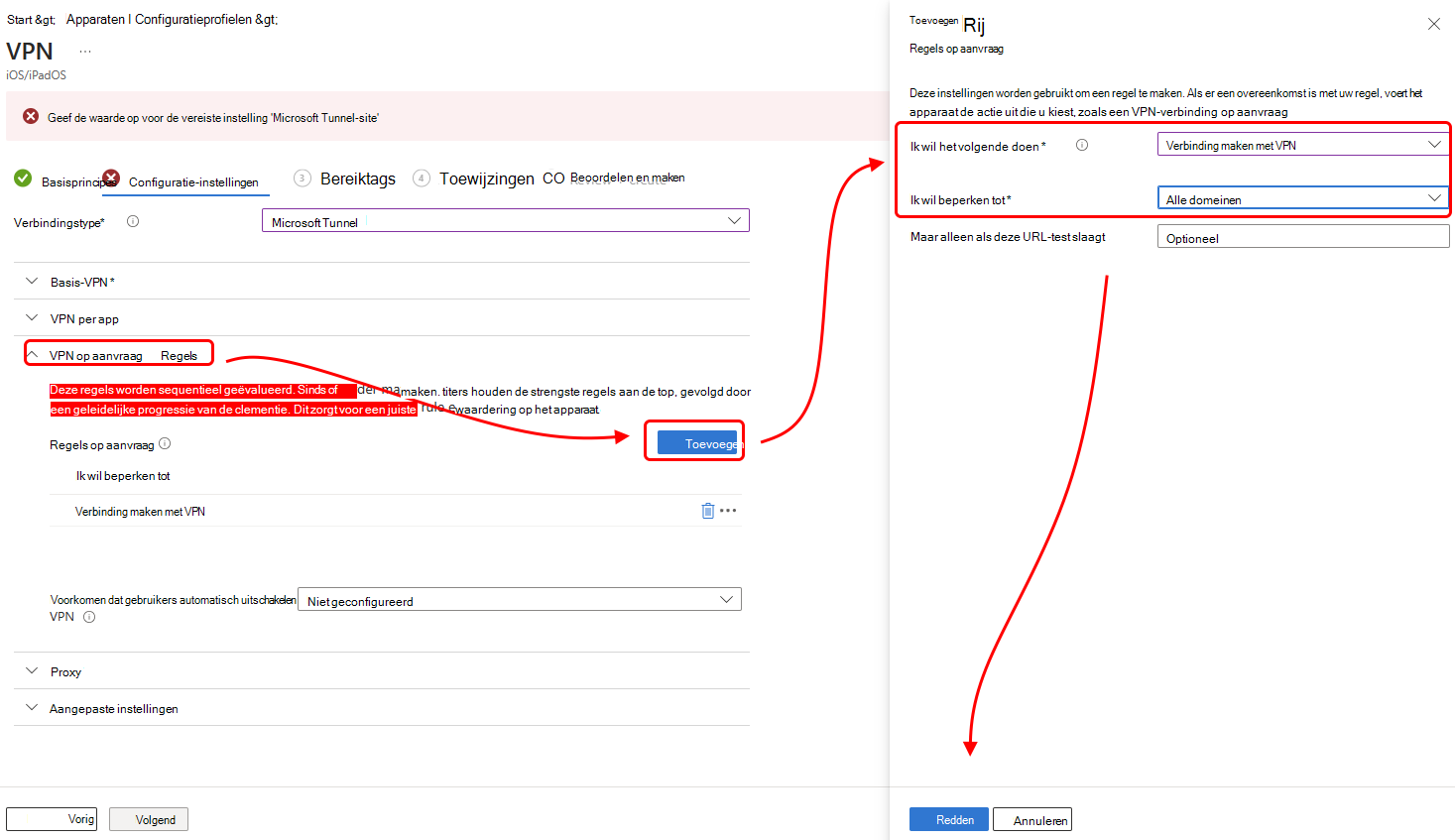
Task: Click the Optioneel URL-test input field
Action: (1303, 236)
